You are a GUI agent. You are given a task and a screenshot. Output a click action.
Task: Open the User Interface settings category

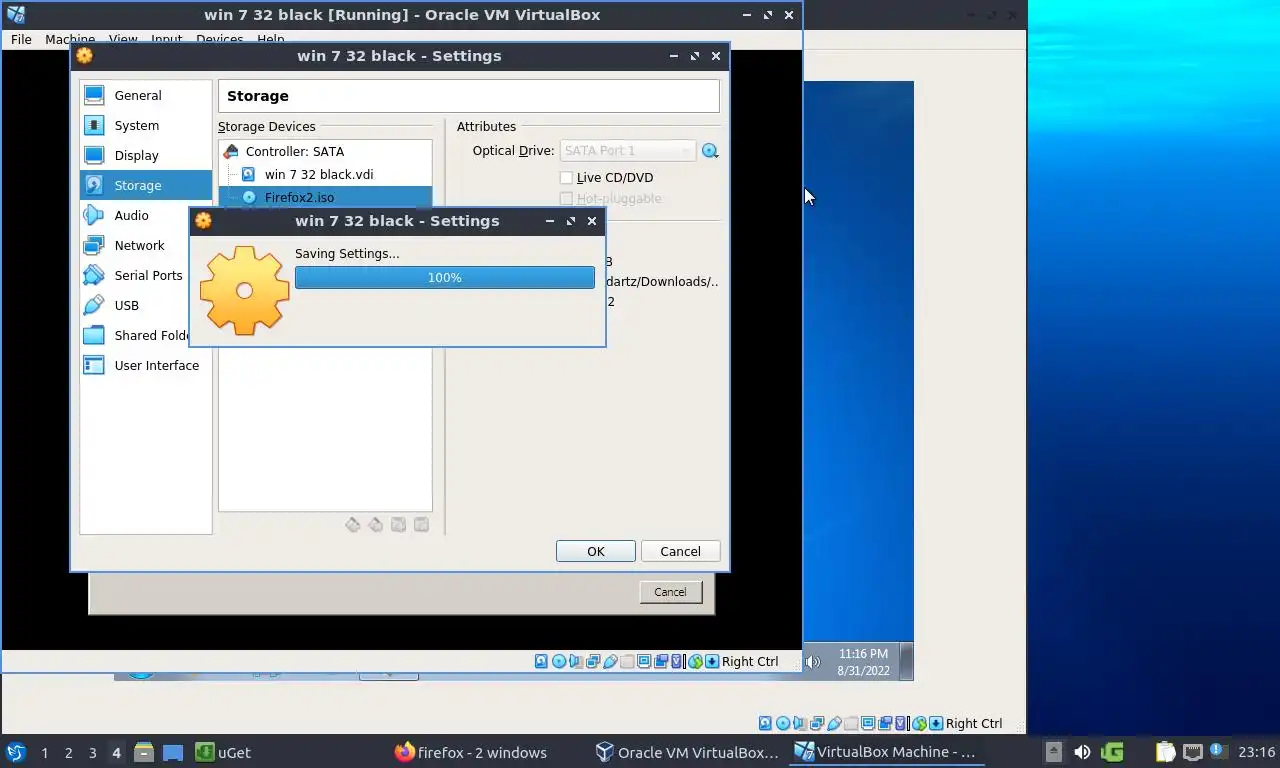[146, 365]
